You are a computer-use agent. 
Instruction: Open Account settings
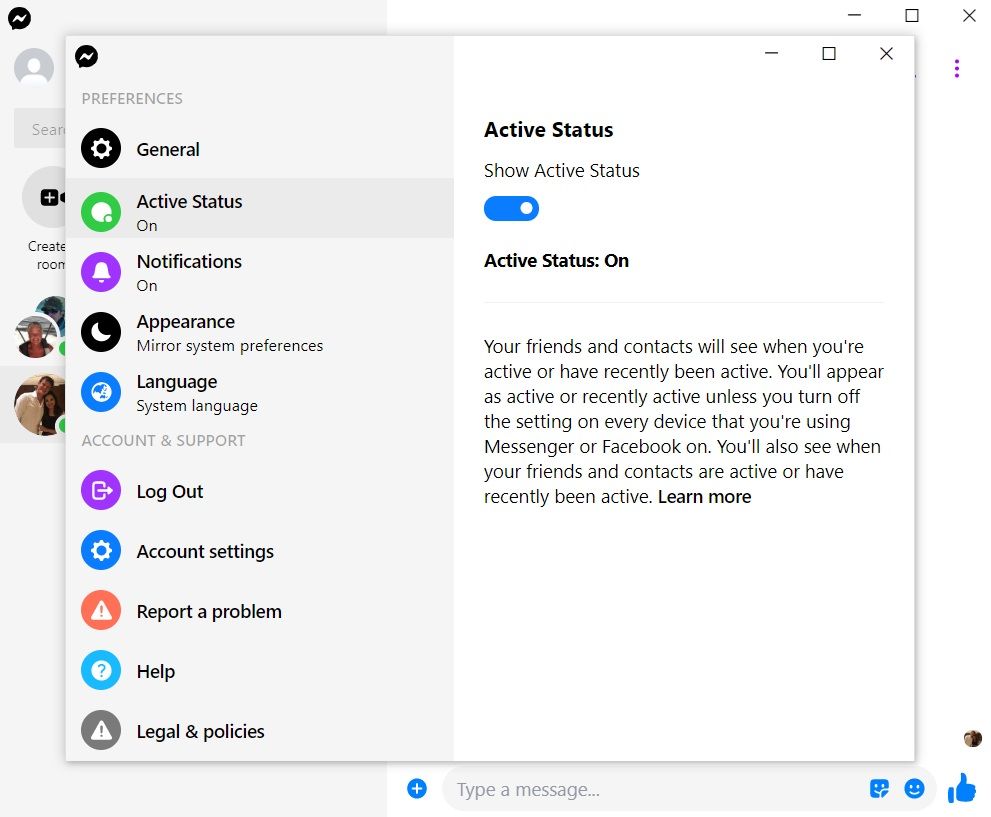[x=204, y=551]
